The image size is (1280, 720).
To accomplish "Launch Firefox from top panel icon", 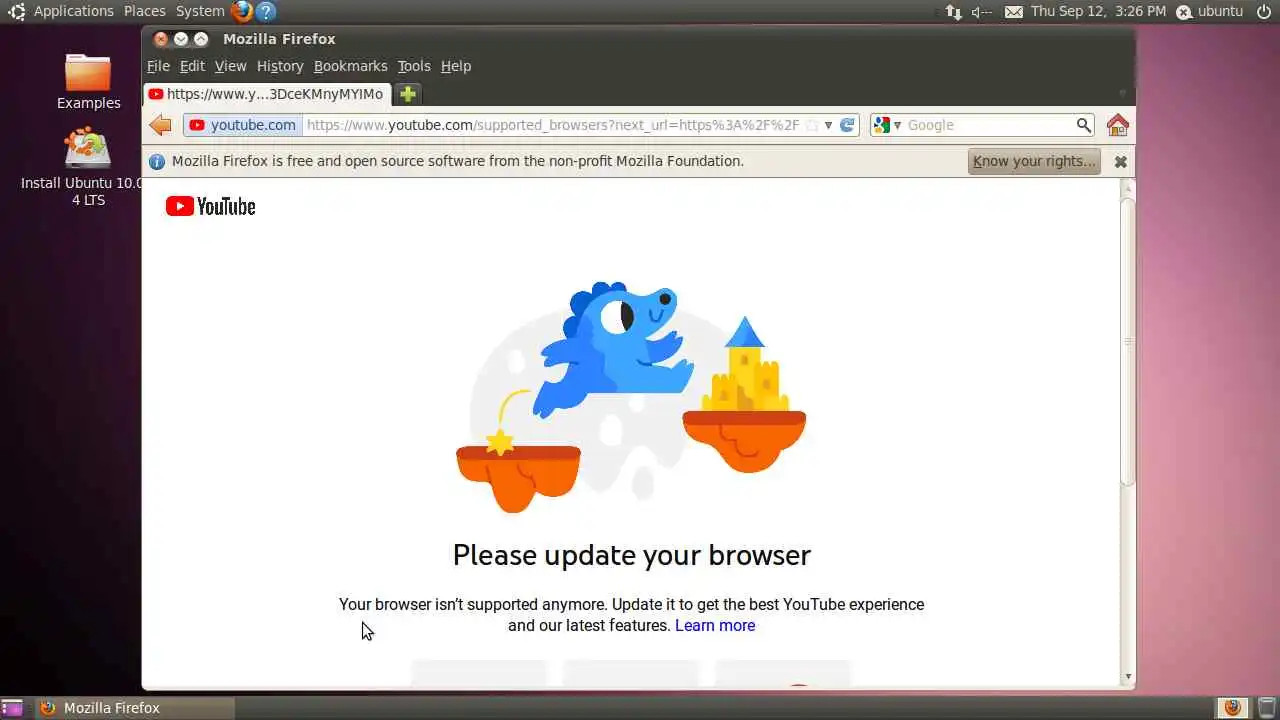I will (x=241, y=11).
